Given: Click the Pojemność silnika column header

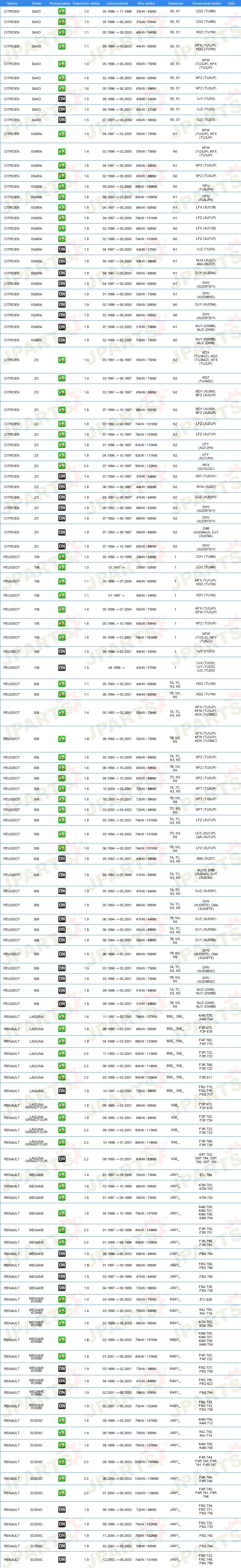Looking at the screenshot, I should coord(86,3).
